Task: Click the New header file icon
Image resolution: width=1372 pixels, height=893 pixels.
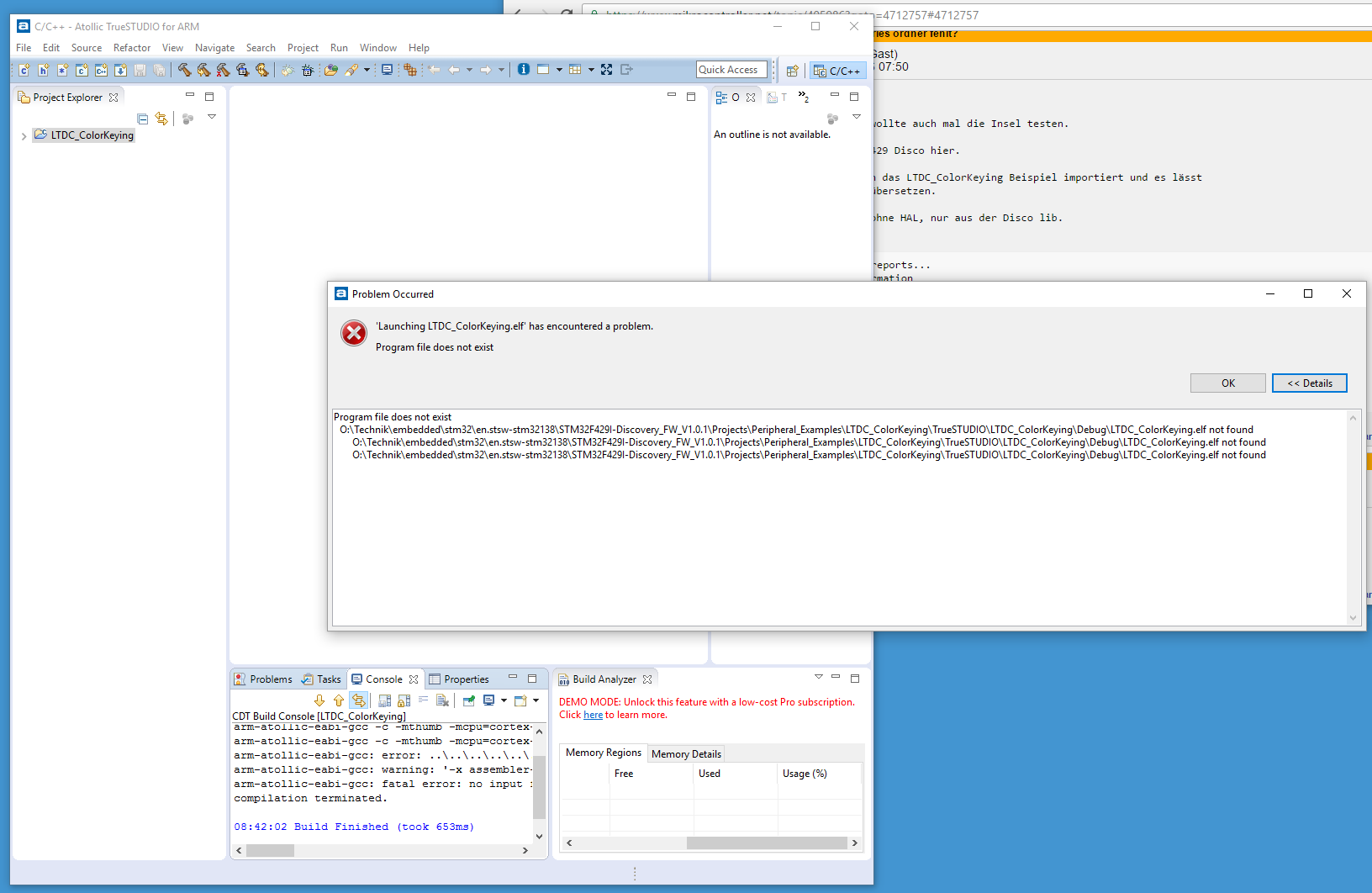Action: click(43, 70)
